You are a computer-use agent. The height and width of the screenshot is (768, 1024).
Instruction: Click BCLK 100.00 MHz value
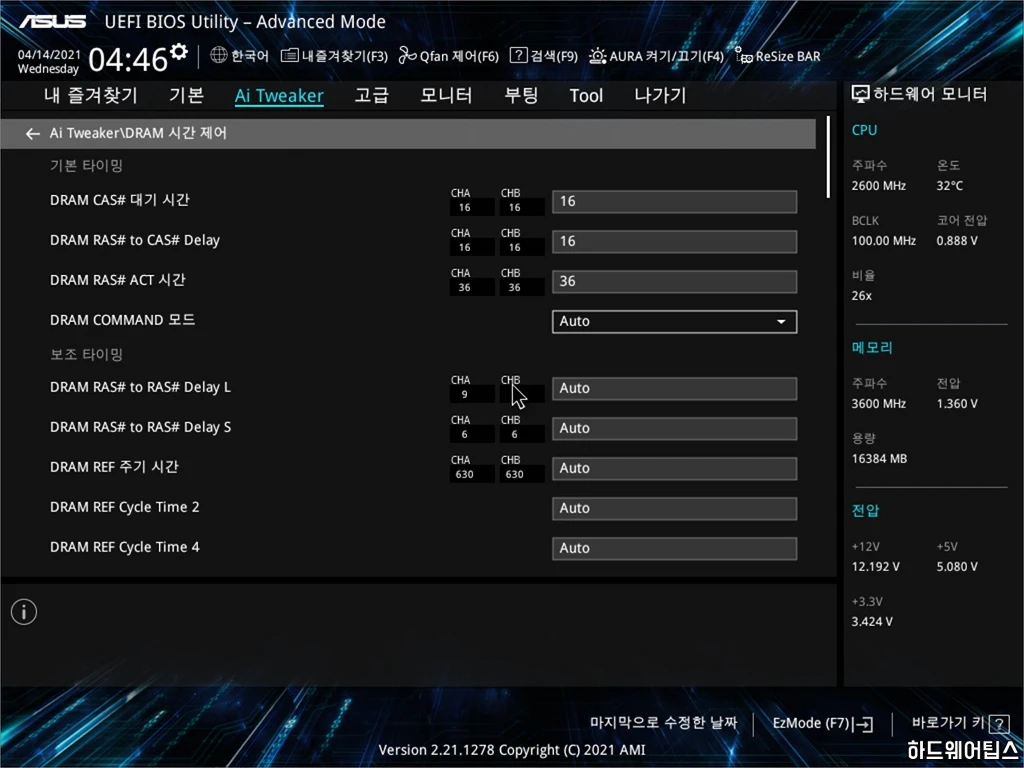[x=884, y=241]
